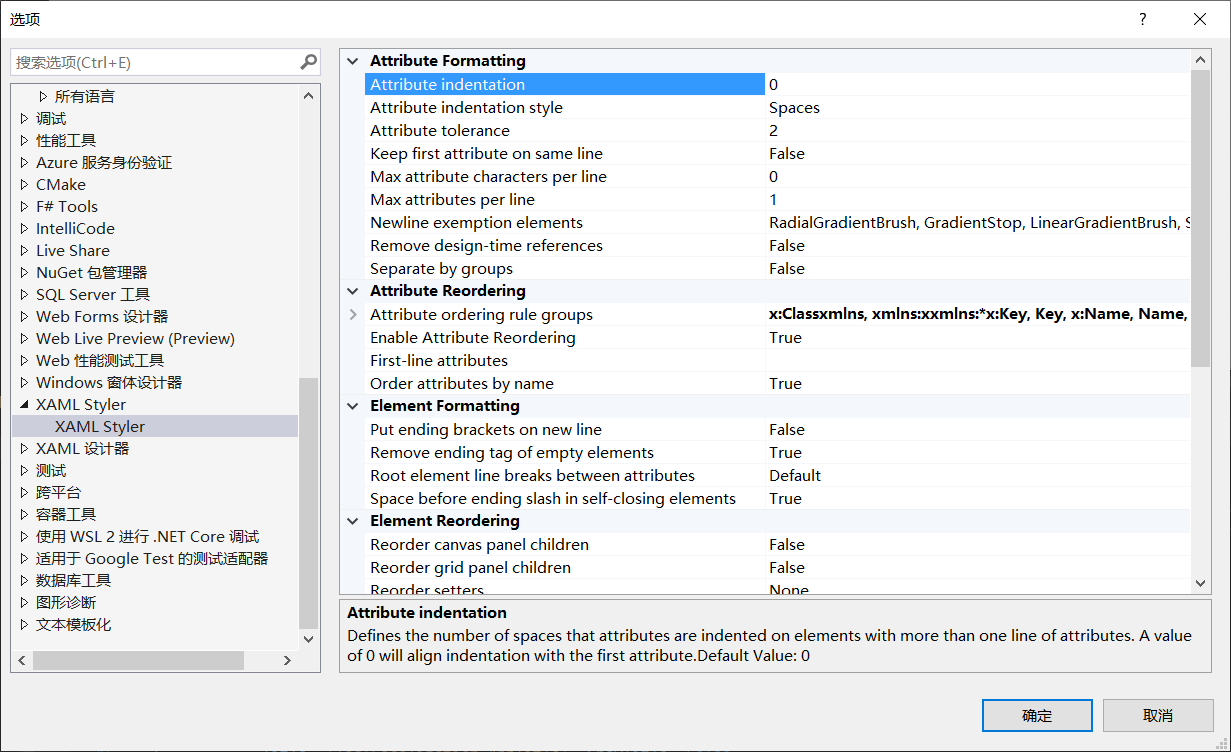Expand the 性能工具 node
Viewport: 1231px width, 752px height.
coord(25,141)
